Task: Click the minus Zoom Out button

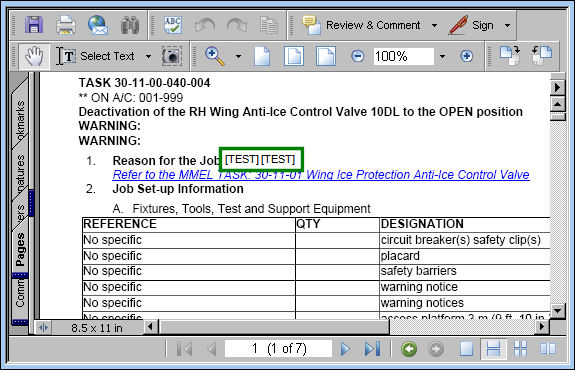Action: point(358,56)
